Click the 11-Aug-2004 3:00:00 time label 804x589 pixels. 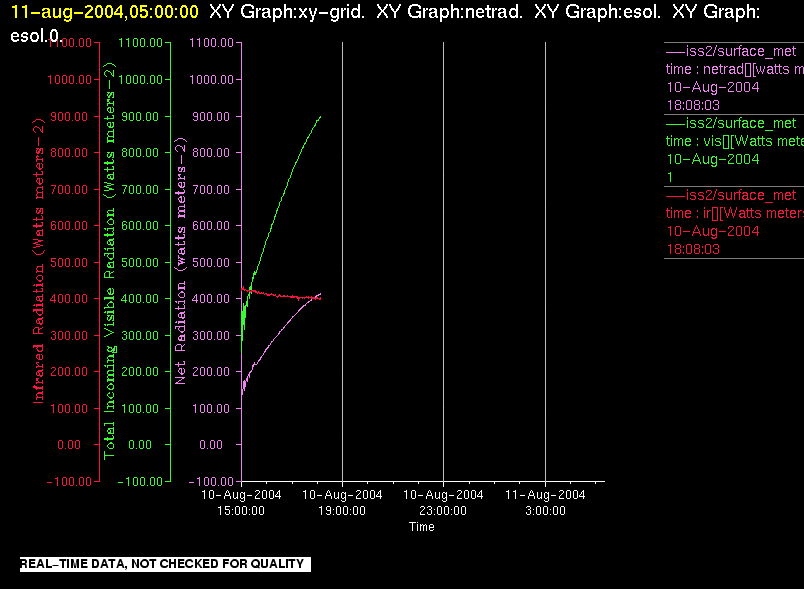click(x=545, y=503)
